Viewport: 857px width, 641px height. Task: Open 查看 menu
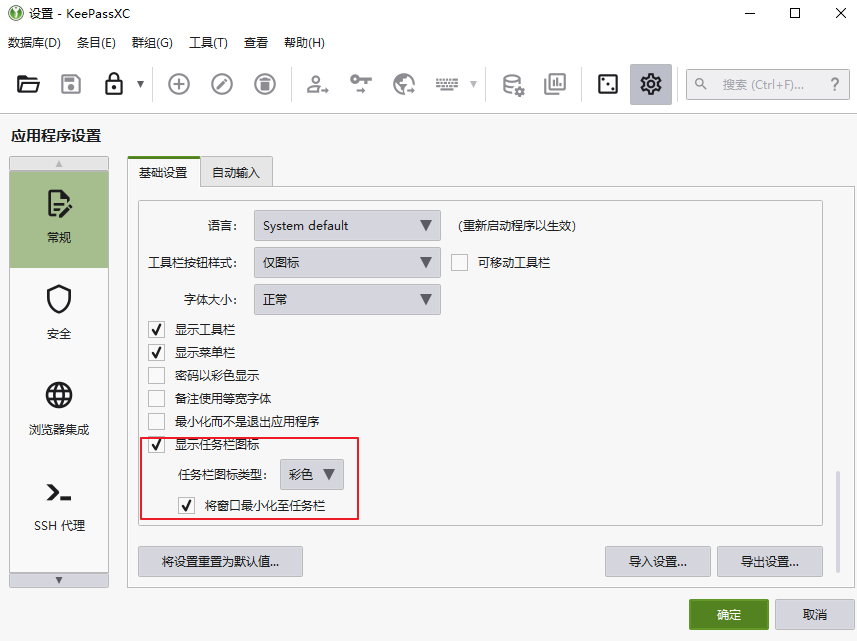coord(256,43)
